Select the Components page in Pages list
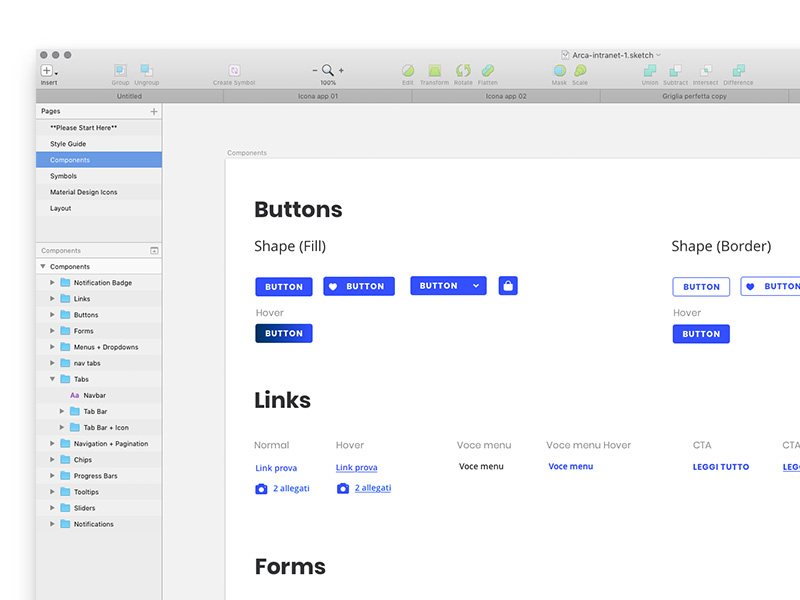The image size is (800, 600). [99, 160]
